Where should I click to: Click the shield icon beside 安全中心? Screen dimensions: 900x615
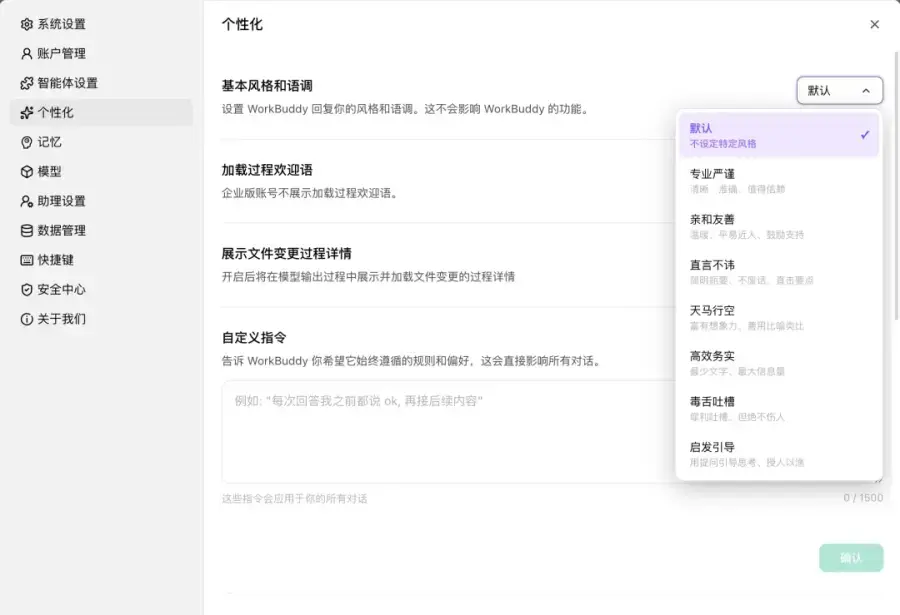(x=26, y=289)
